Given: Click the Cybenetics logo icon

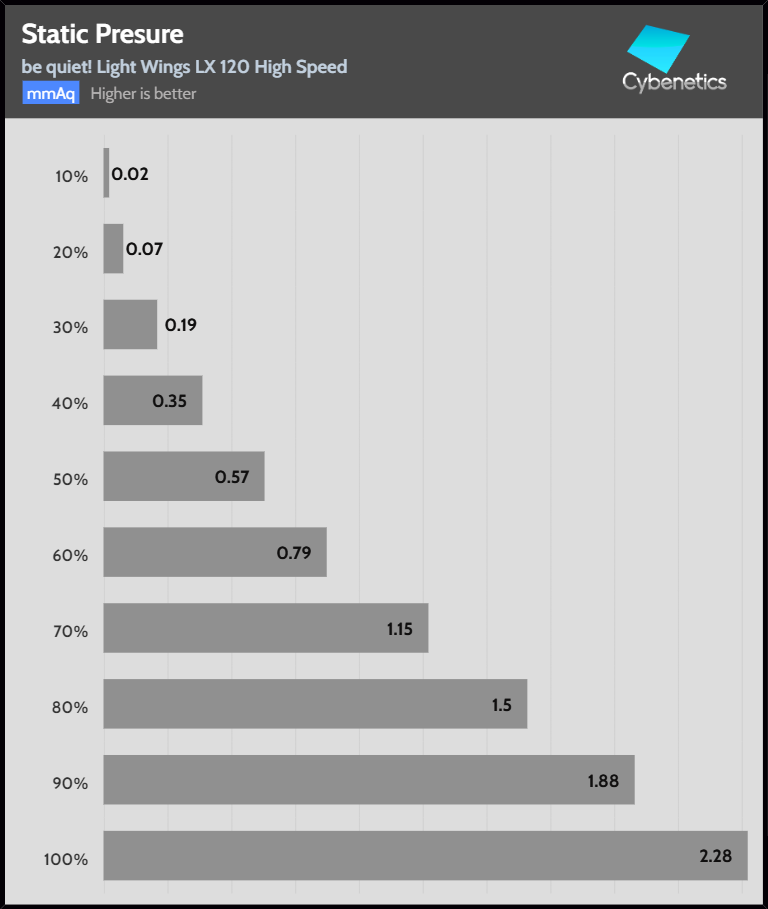Looking at the screenshot, I should click(x=659, y=48).
